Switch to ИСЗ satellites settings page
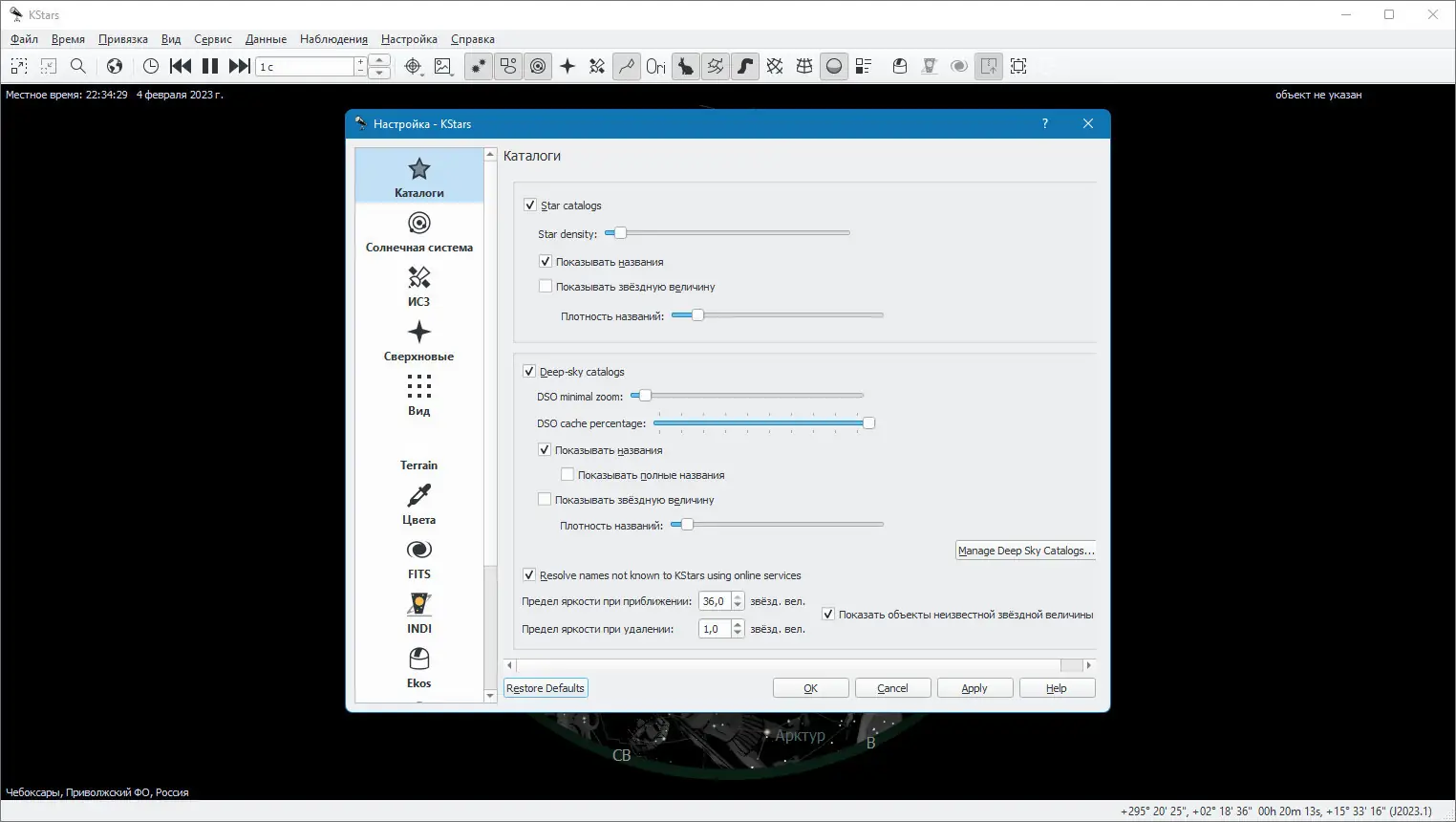Screen dimensions: 1456x822 (419, 286)
